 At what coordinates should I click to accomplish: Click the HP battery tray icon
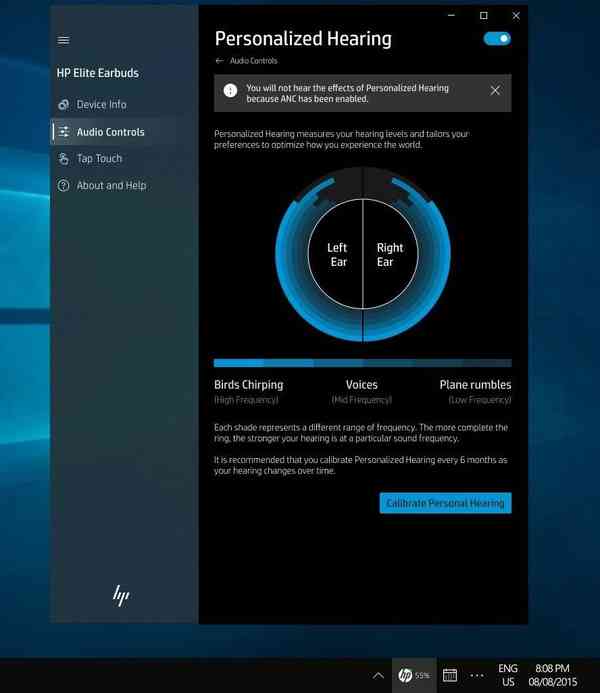point(414,675)
